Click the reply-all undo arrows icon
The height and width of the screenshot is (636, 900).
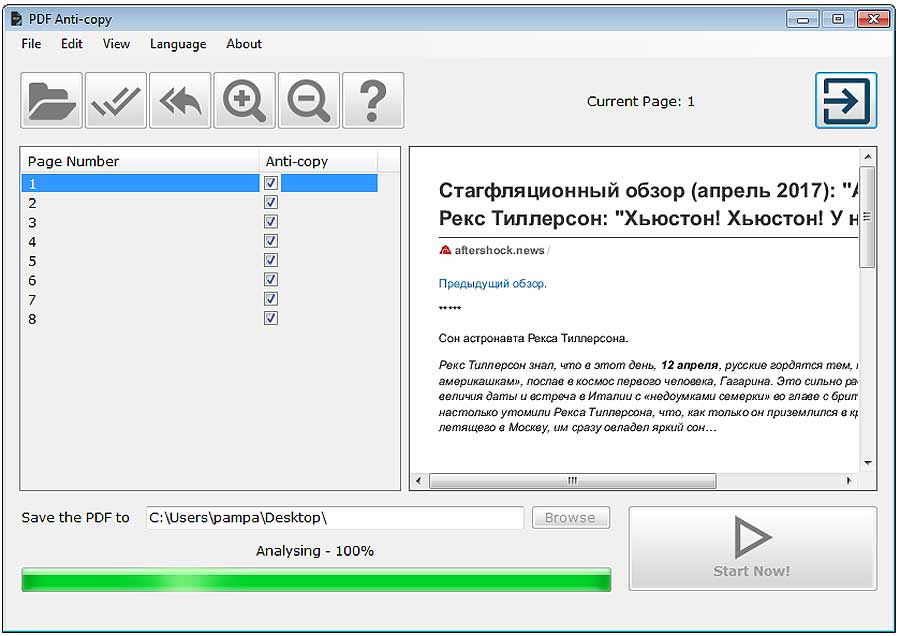tap(180, 100)
